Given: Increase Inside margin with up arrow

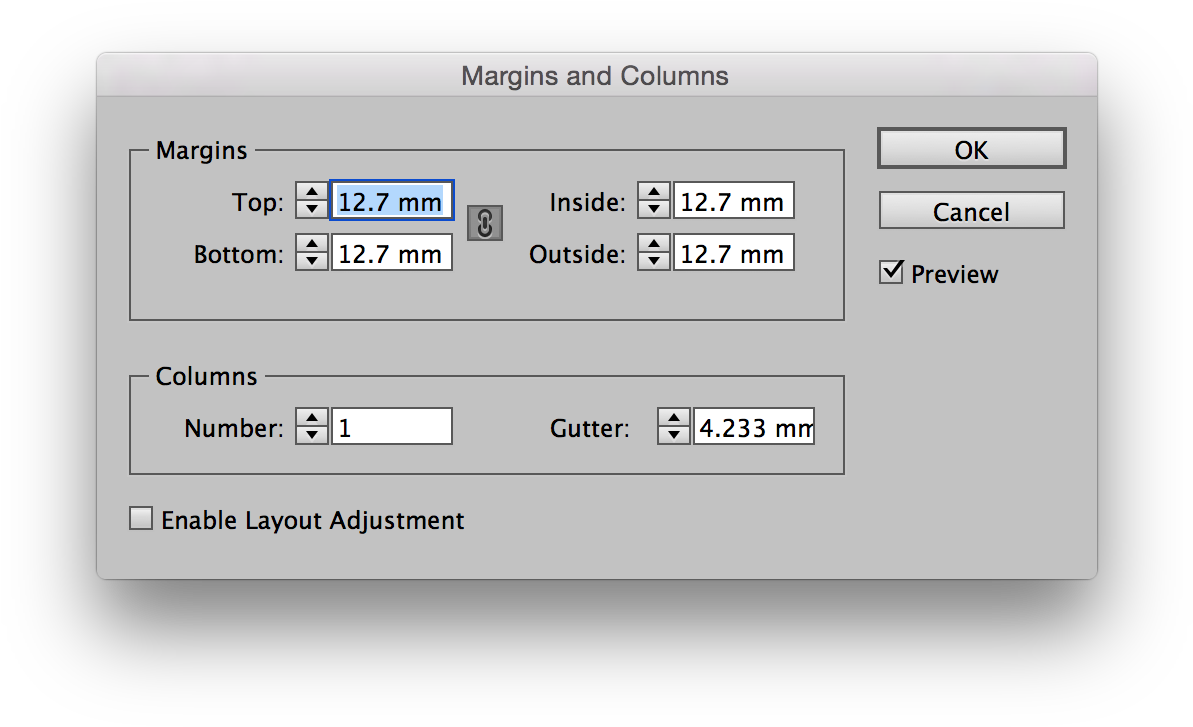Looking at the screenshot, I should [x=655, y=192].
